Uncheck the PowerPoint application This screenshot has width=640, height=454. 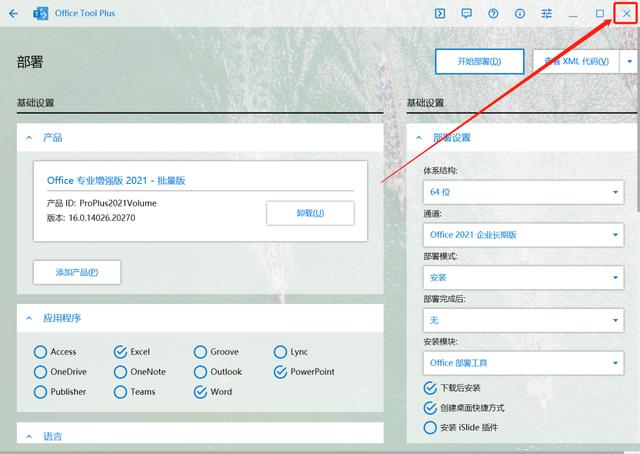[x=280, y=372]
